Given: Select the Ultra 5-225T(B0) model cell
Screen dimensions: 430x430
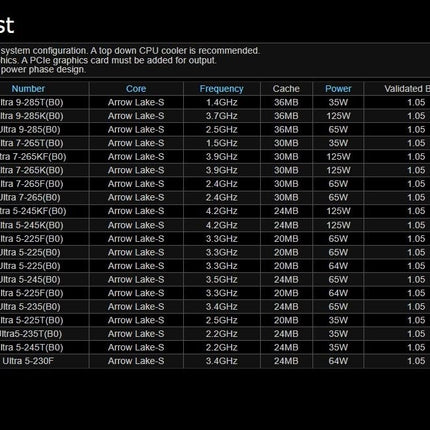Looking at the screenshot, I should tap(31, 320).
